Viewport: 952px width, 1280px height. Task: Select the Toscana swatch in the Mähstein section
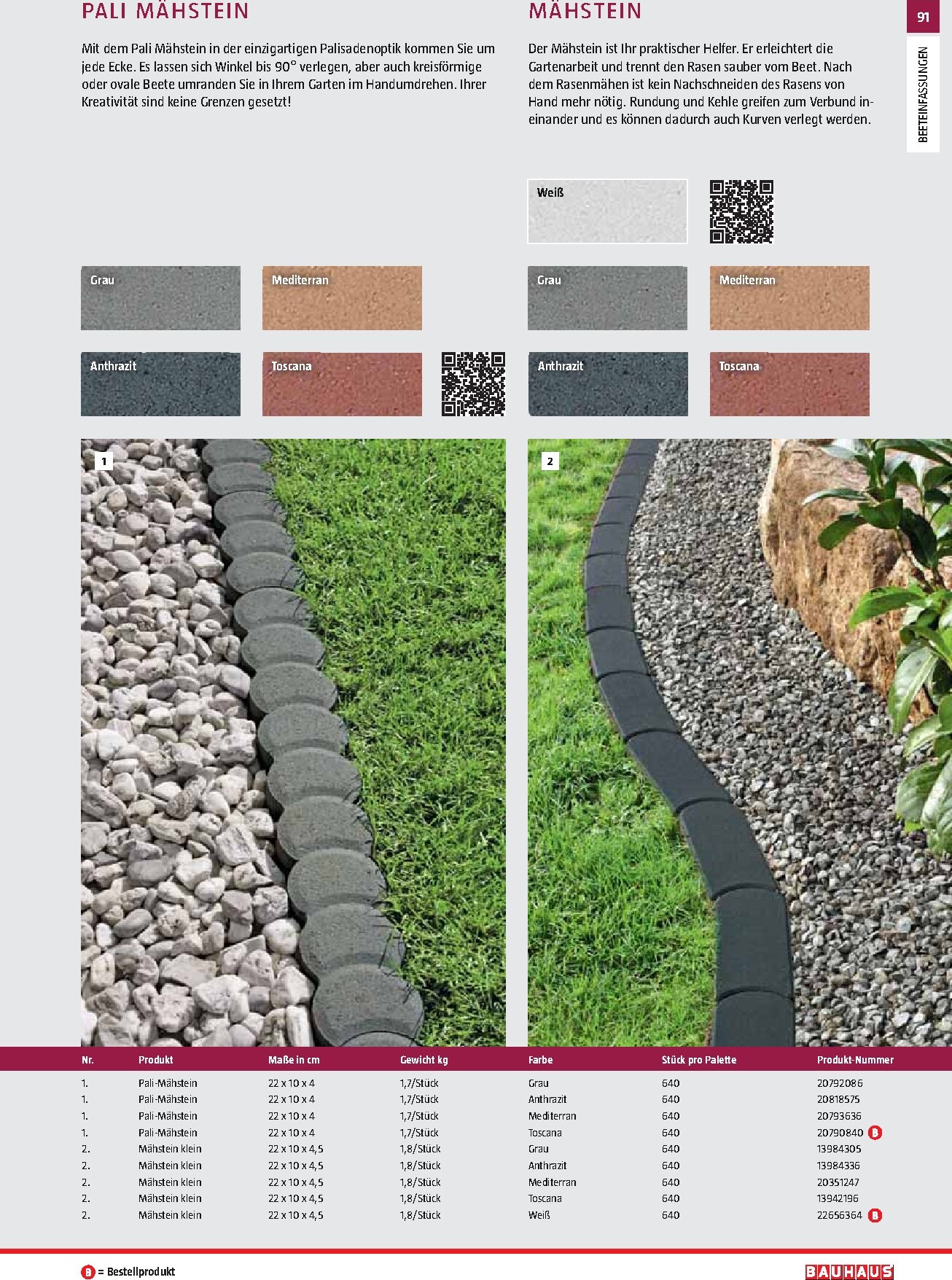pyautogui.click(x=789, y=384)
